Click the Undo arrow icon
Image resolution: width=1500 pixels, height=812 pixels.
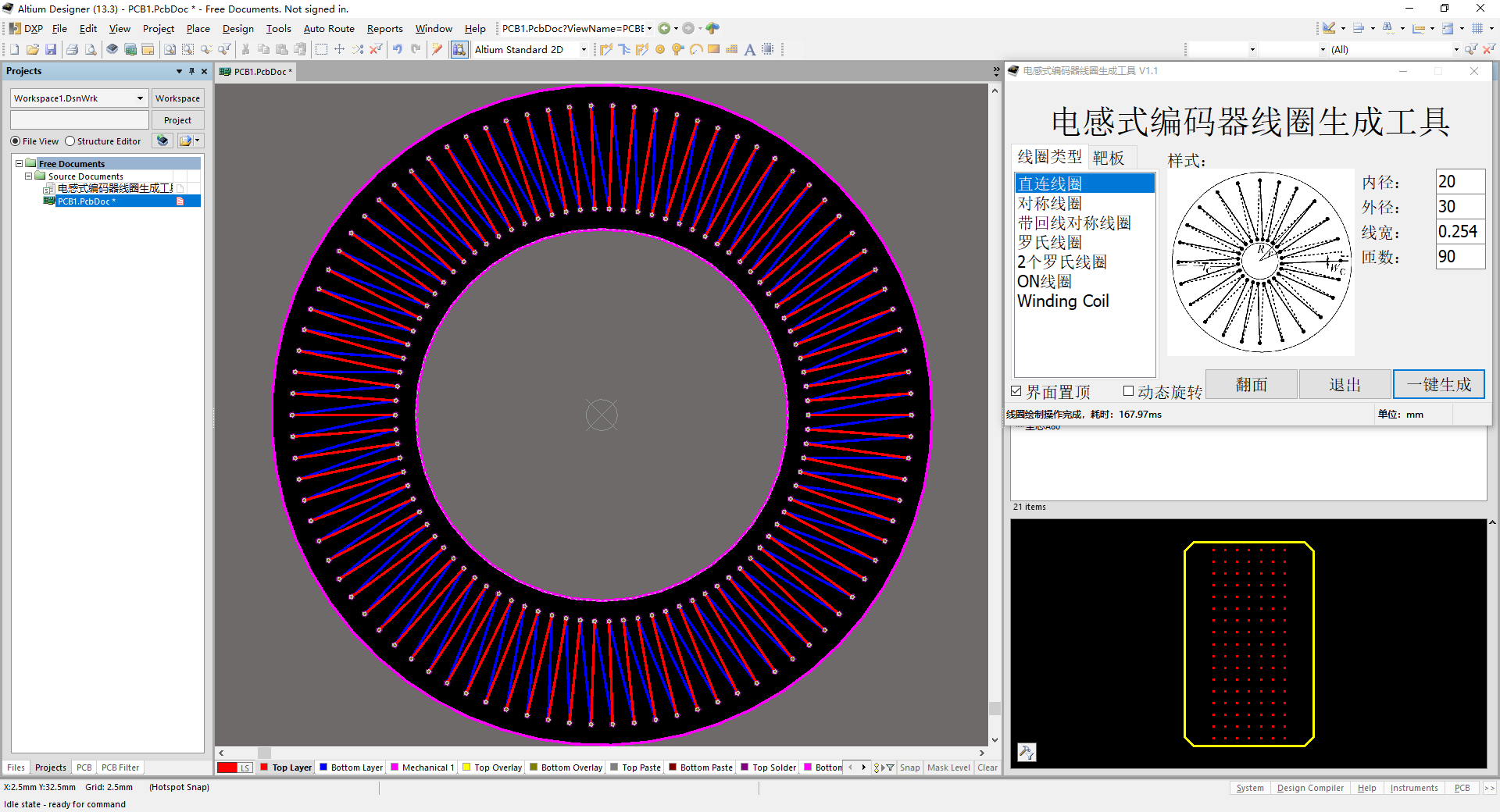tap(398, 49)
